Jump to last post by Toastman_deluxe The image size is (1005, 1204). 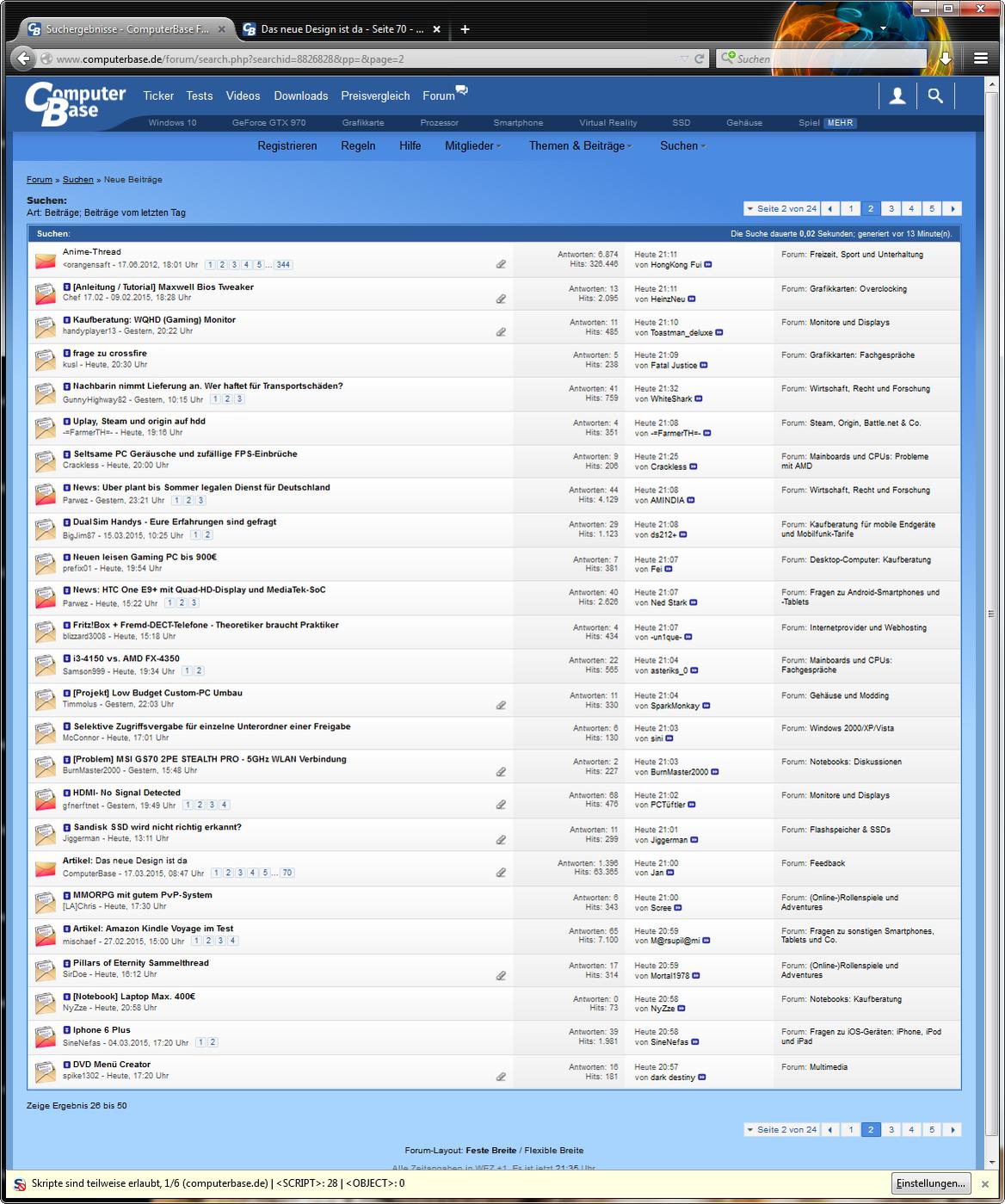coord(719,332)
